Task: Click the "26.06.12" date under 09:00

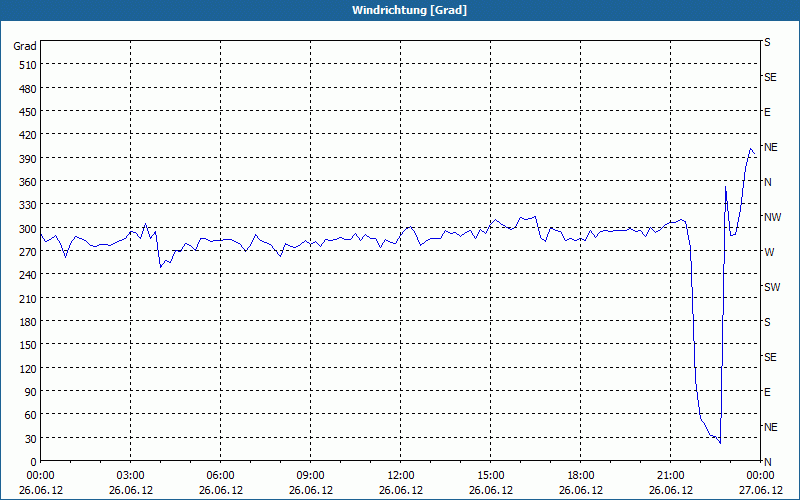Action: click(310, 490)
